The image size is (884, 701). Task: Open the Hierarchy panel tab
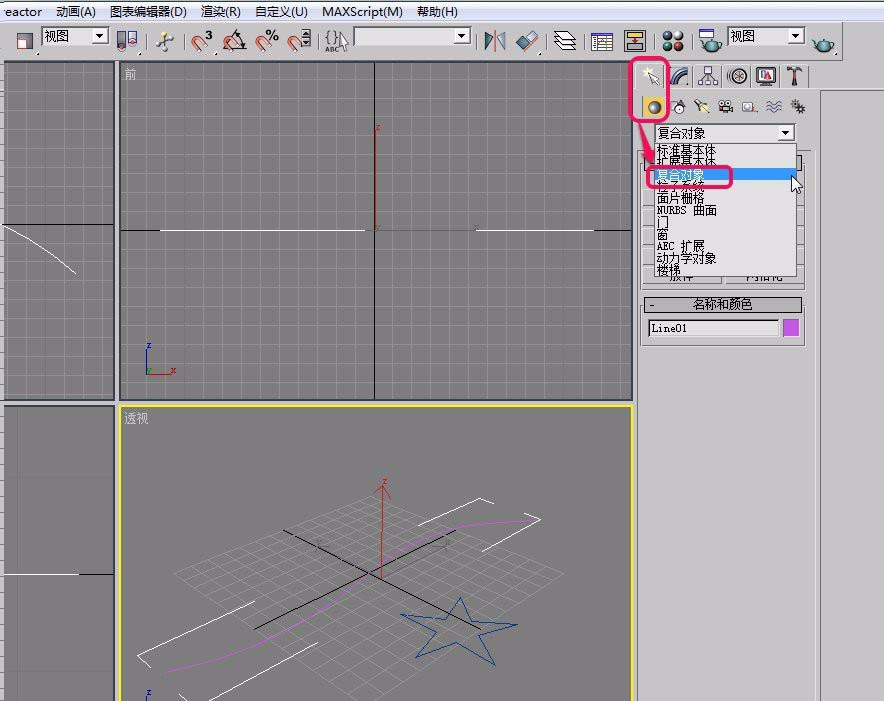pyautogui.click(x=708, y=76)
